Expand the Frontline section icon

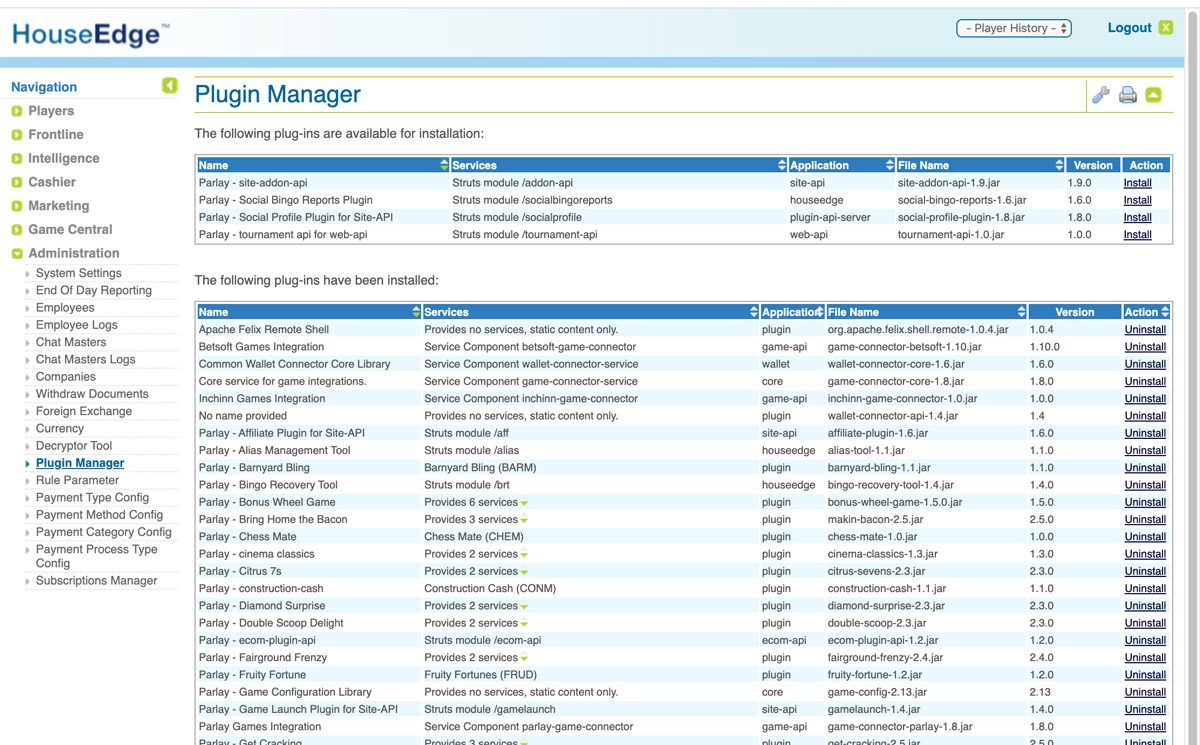click(17, 135)
